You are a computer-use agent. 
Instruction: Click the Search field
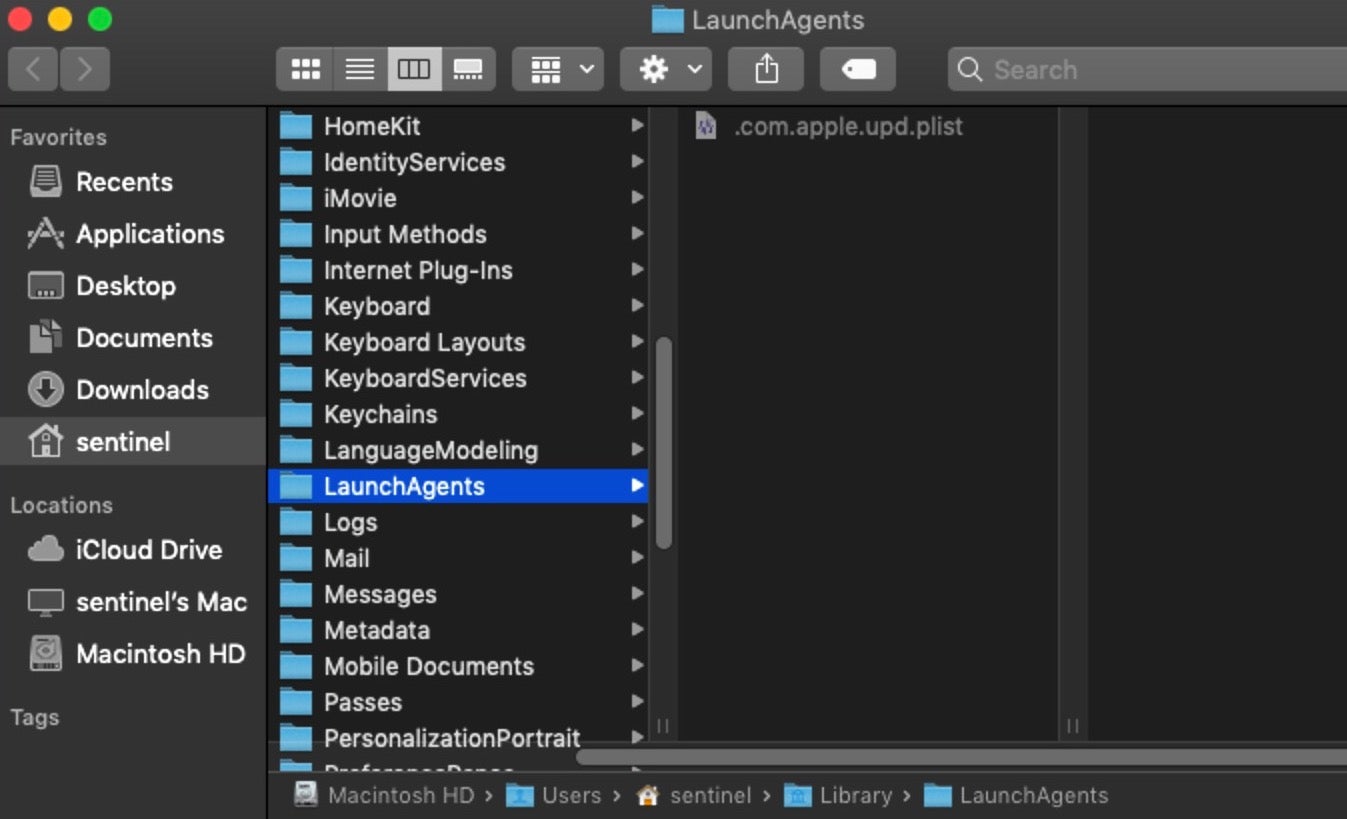[1150, 70]
